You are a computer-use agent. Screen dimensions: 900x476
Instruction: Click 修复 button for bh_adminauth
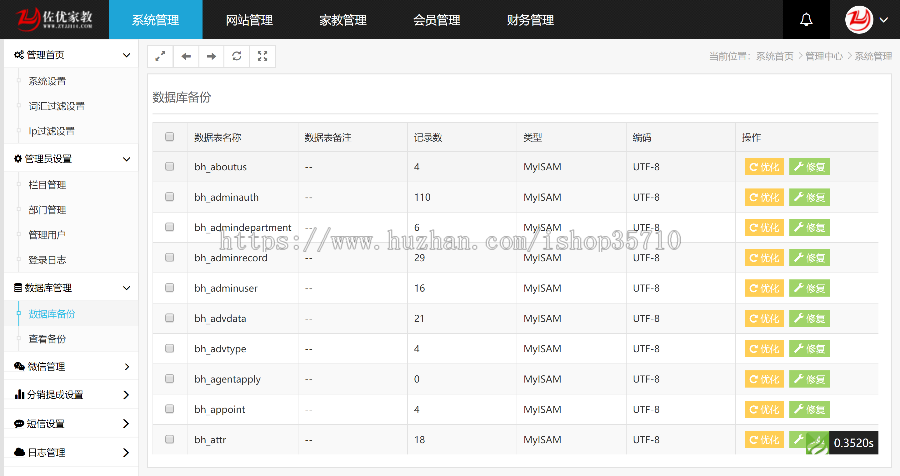(809, 198)
